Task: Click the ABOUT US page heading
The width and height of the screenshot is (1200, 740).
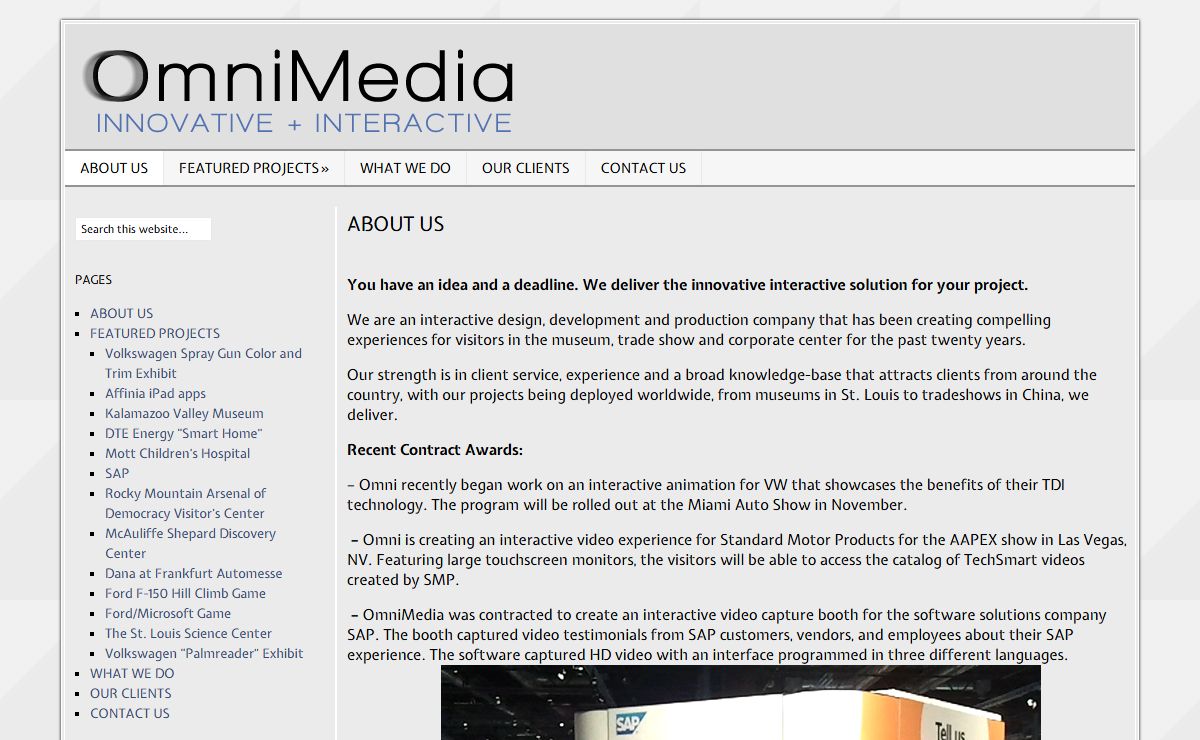Action: pos(396,224)
